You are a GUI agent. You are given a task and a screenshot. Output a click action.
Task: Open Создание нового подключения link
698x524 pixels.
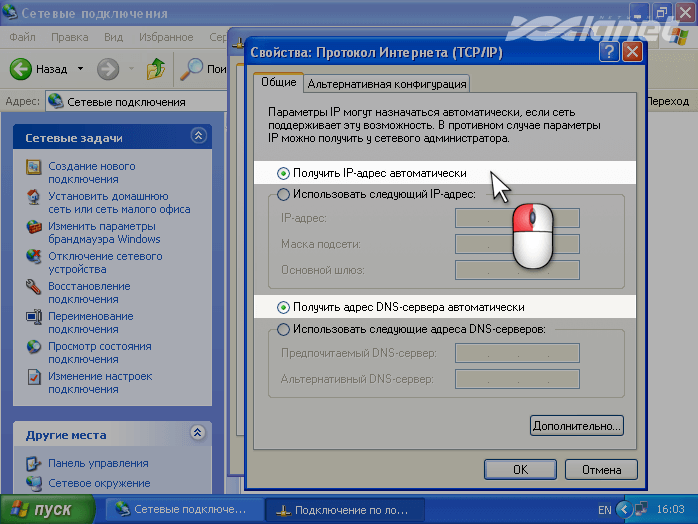tap(92, 173)
